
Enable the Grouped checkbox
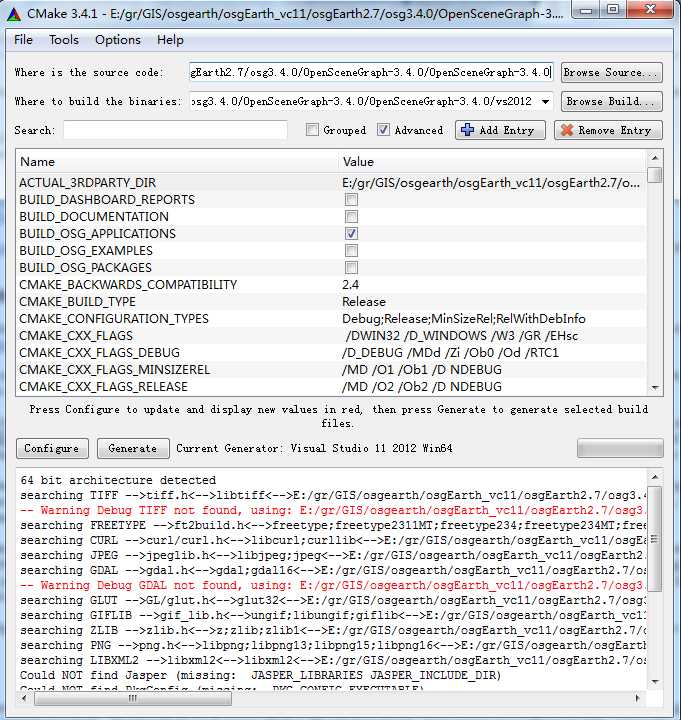tap(312, 130)
